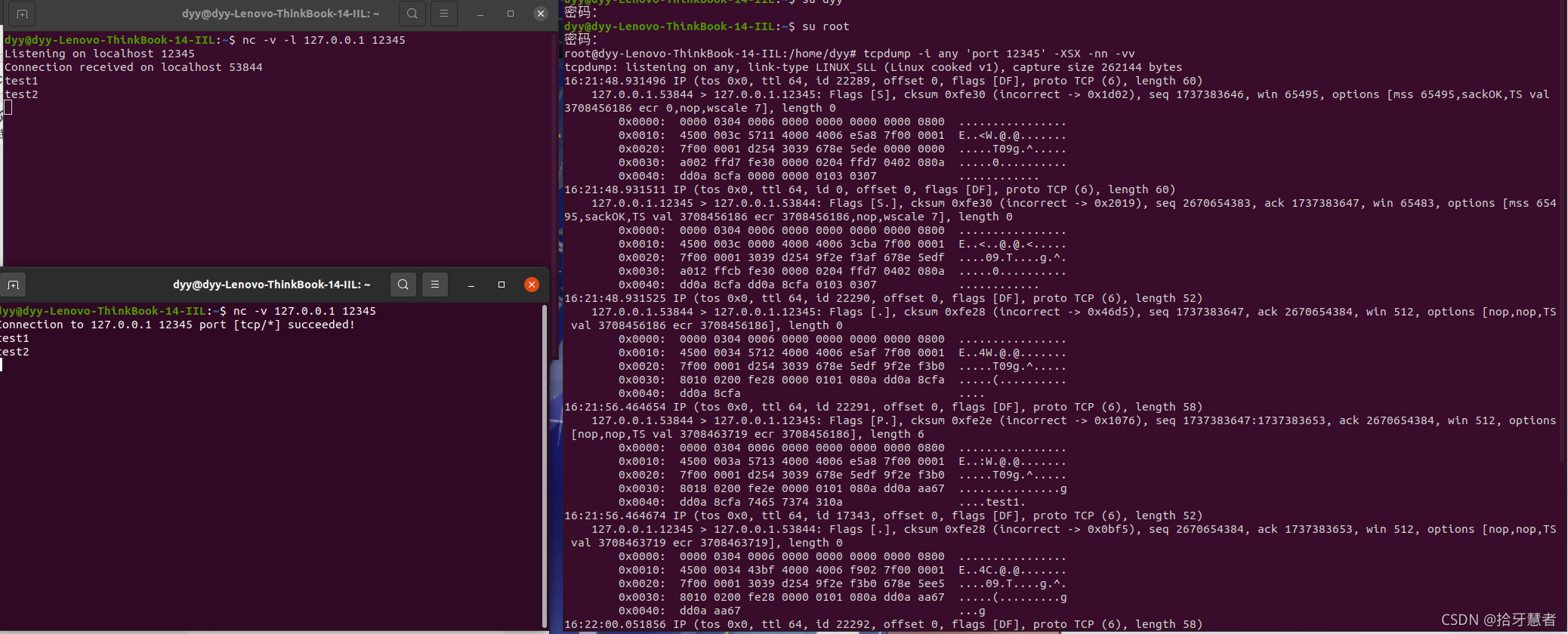The image size is (1568, 634).
Task: Click 'tcpdump: listening on any' line
Action: point(873,67)
